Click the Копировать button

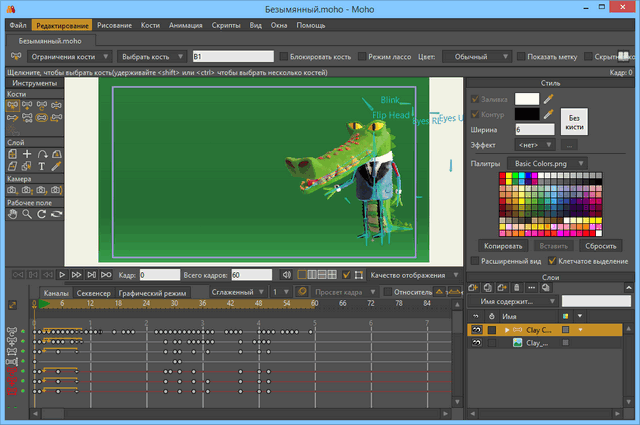(502, 245)
